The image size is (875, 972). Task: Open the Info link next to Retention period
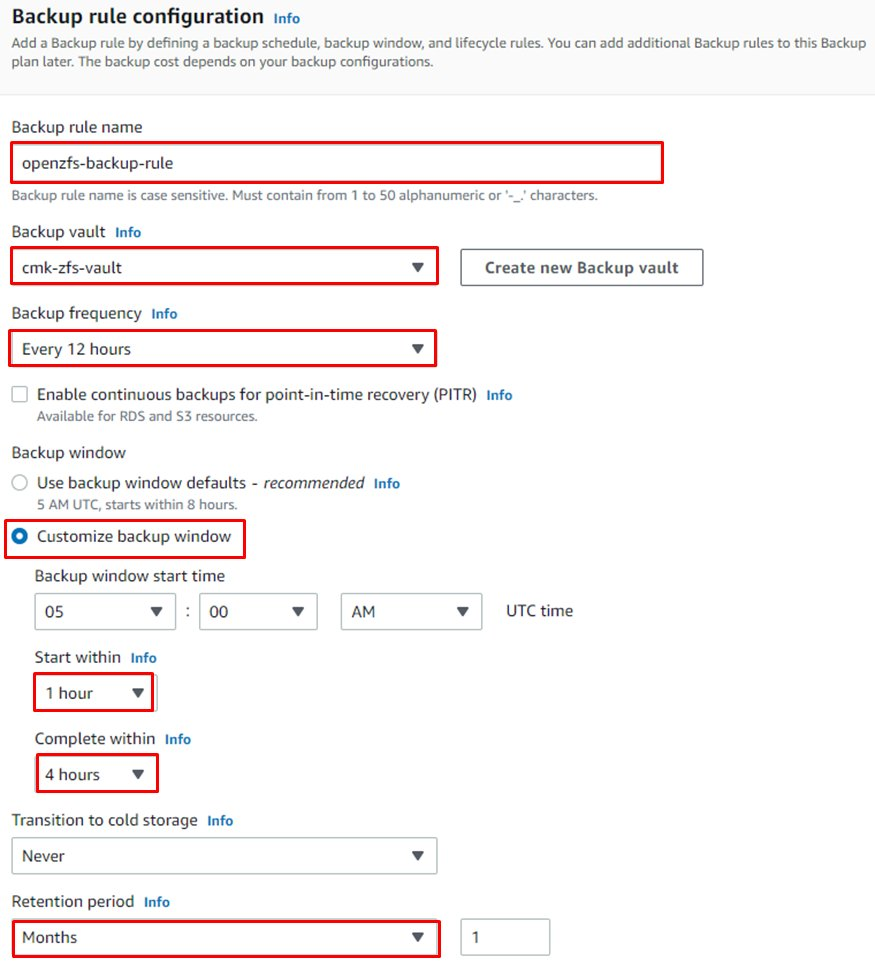click(x=156, y=902)
